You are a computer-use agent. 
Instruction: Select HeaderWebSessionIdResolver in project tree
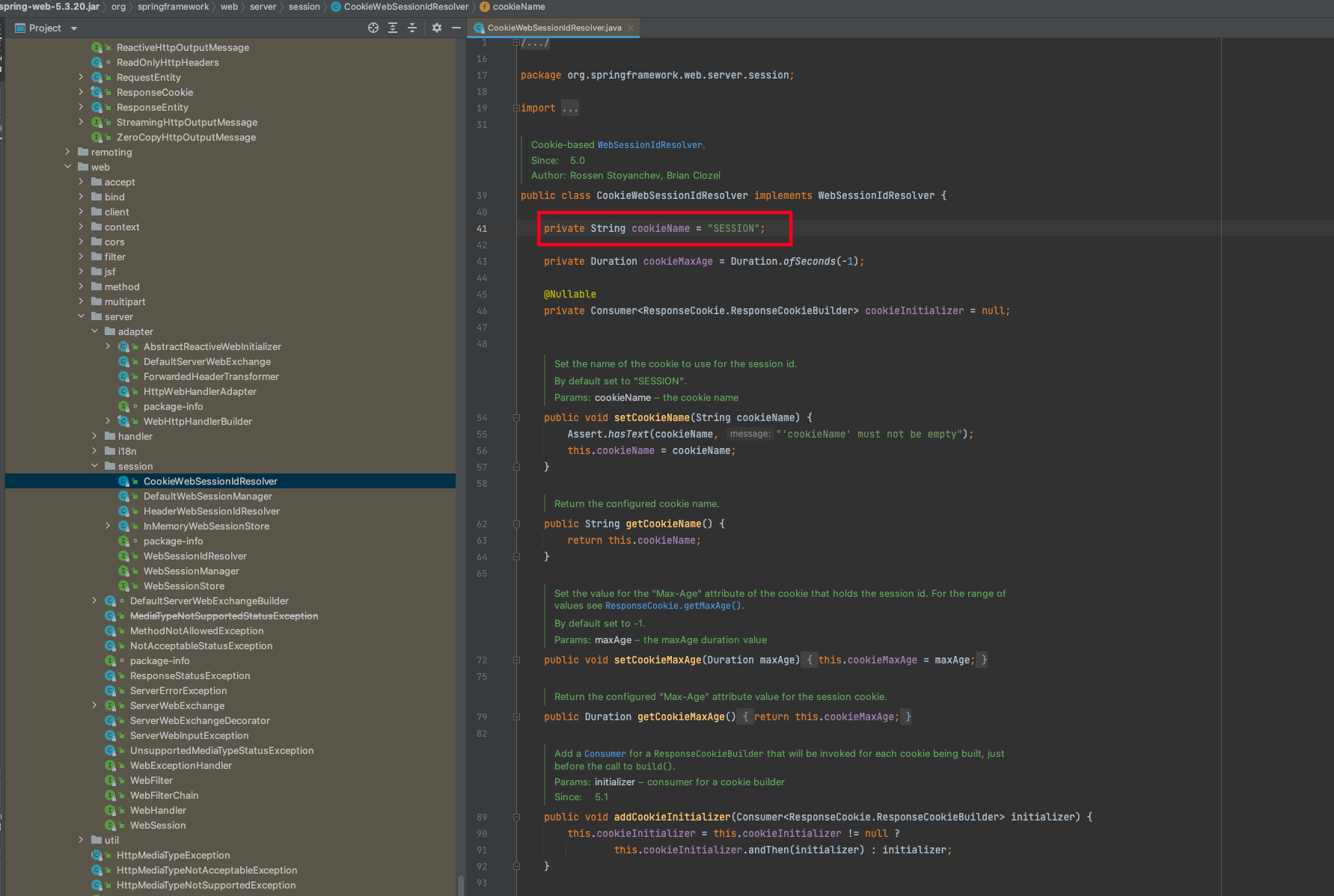(x=211, y=511)
